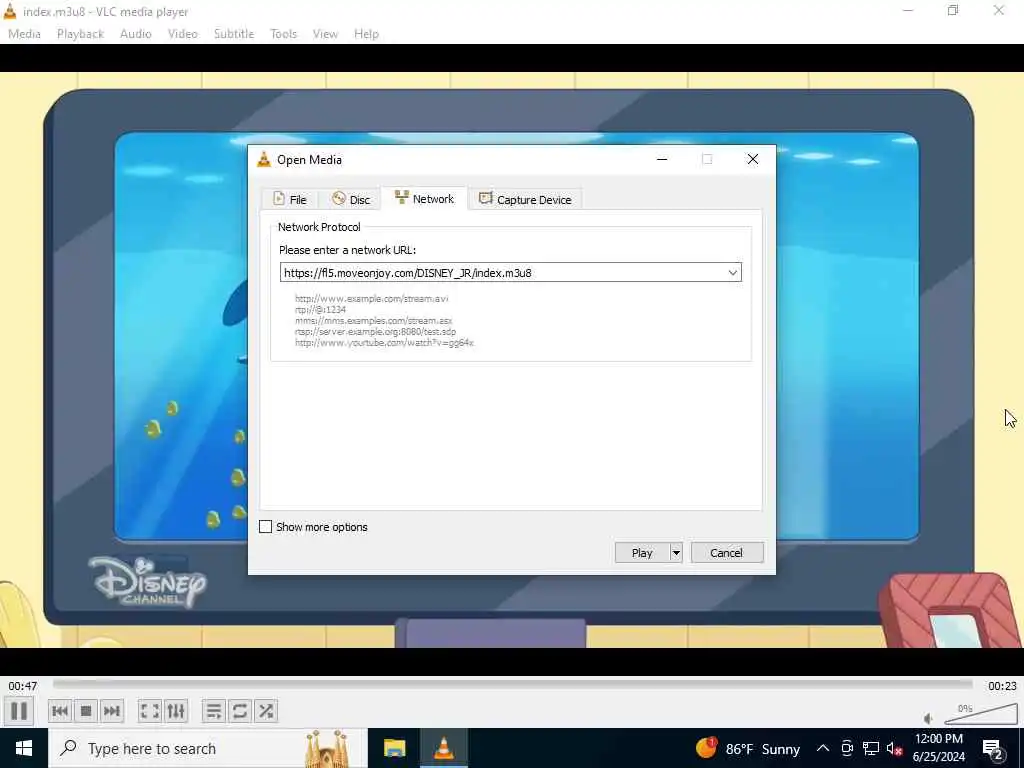The height and width of the screenshot is (768, 1024).
Task: Click the taskbar search box
Action: click(208, 748)
